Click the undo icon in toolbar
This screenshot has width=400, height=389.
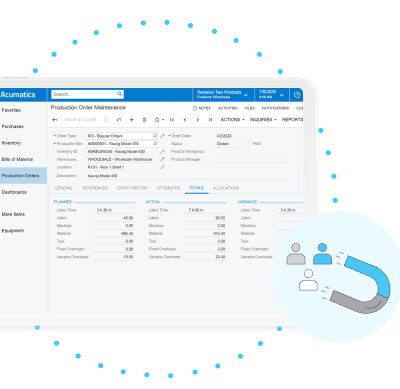(x=119, y=120)
